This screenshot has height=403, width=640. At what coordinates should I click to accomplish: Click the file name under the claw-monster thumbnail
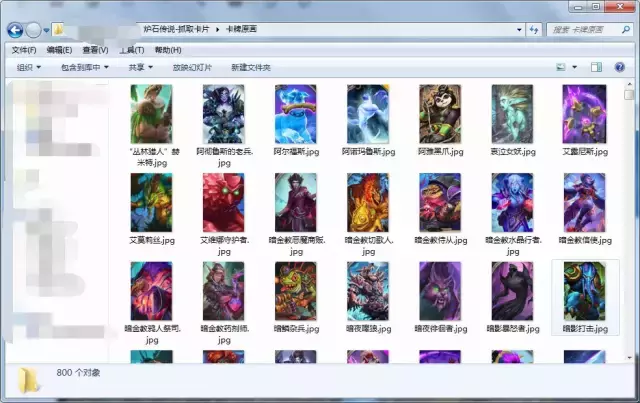tap(152, 334)
